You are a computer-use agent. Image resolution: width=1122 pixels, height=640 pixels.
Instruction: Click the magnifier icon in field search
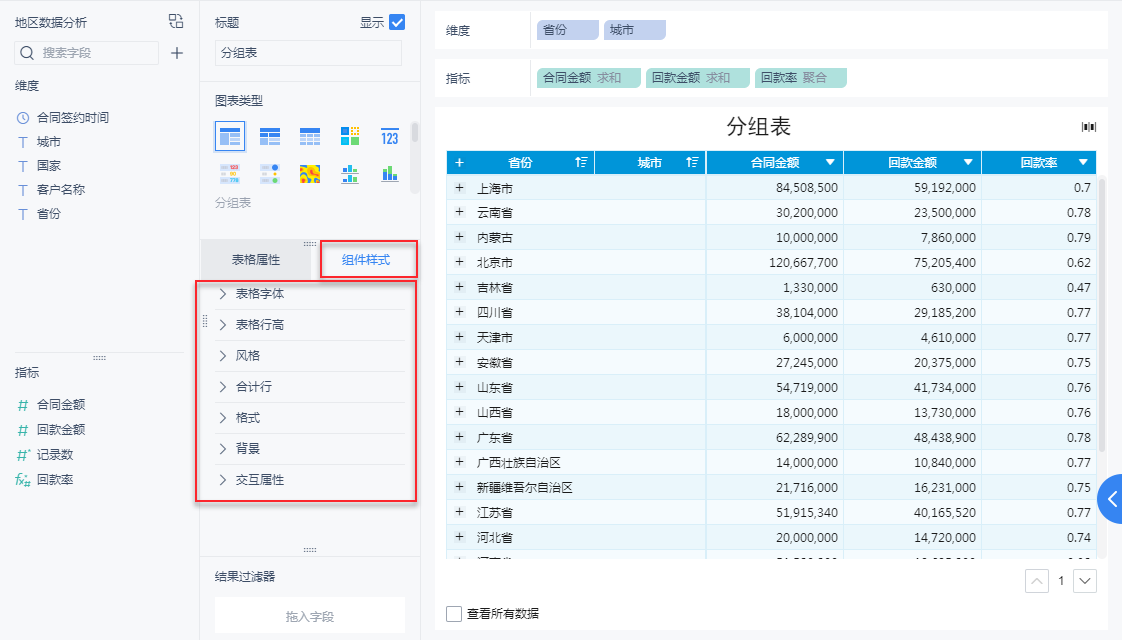pos(27,53)
